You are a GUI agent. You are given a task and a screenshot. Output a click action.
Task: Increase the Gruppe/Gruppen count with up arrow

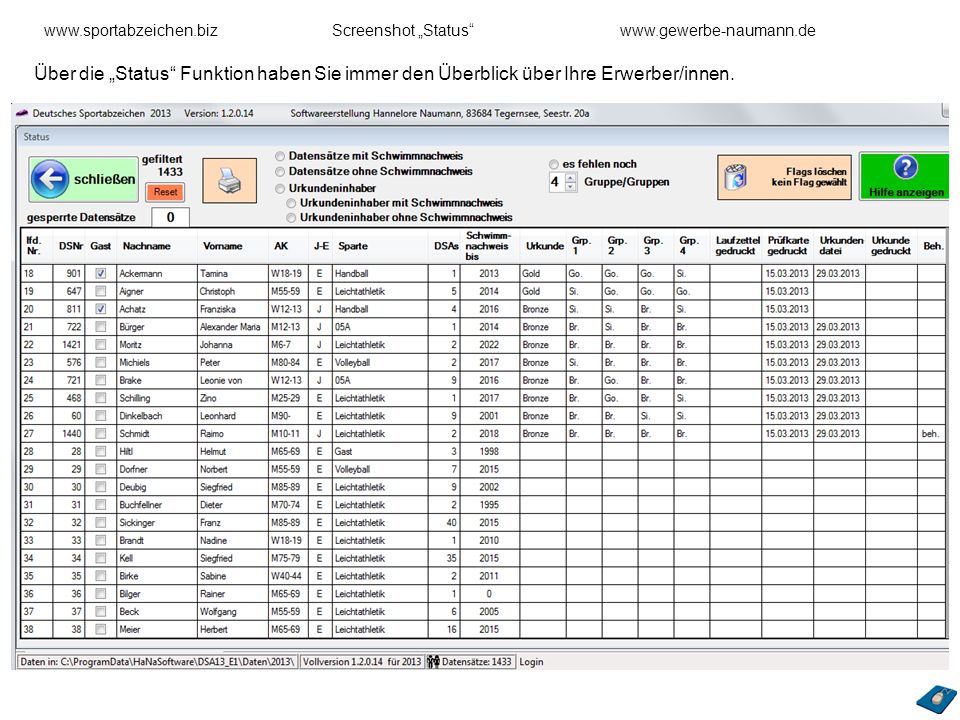571,178
